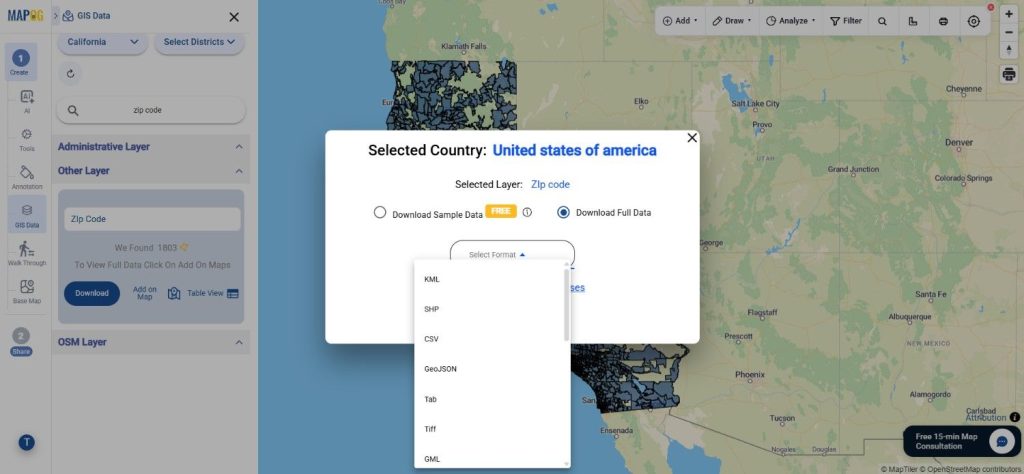Open the Filter tool
This screenshot has height=474, width=1024.
click(x=846, y=21)
